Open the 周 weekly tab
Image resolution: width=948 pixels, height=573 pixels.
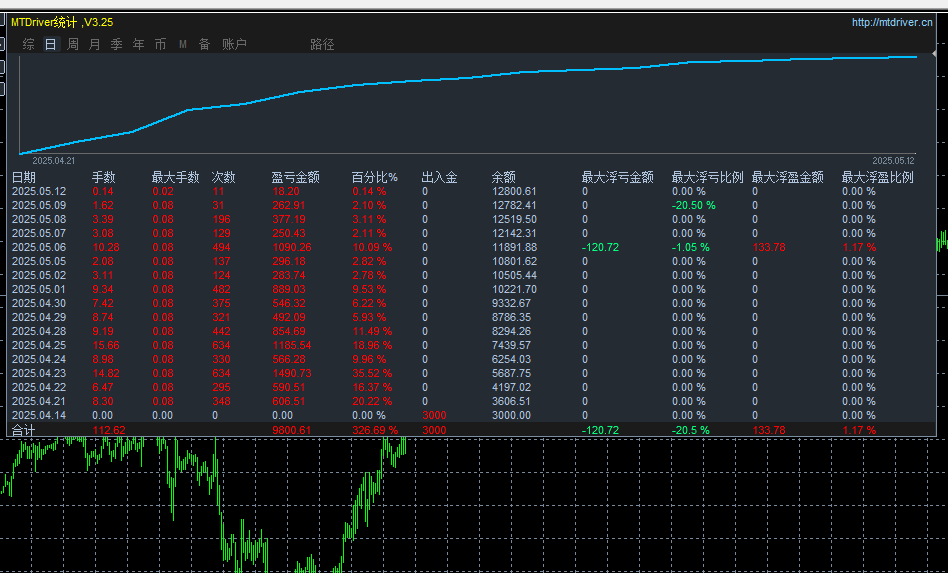(73, 44)
